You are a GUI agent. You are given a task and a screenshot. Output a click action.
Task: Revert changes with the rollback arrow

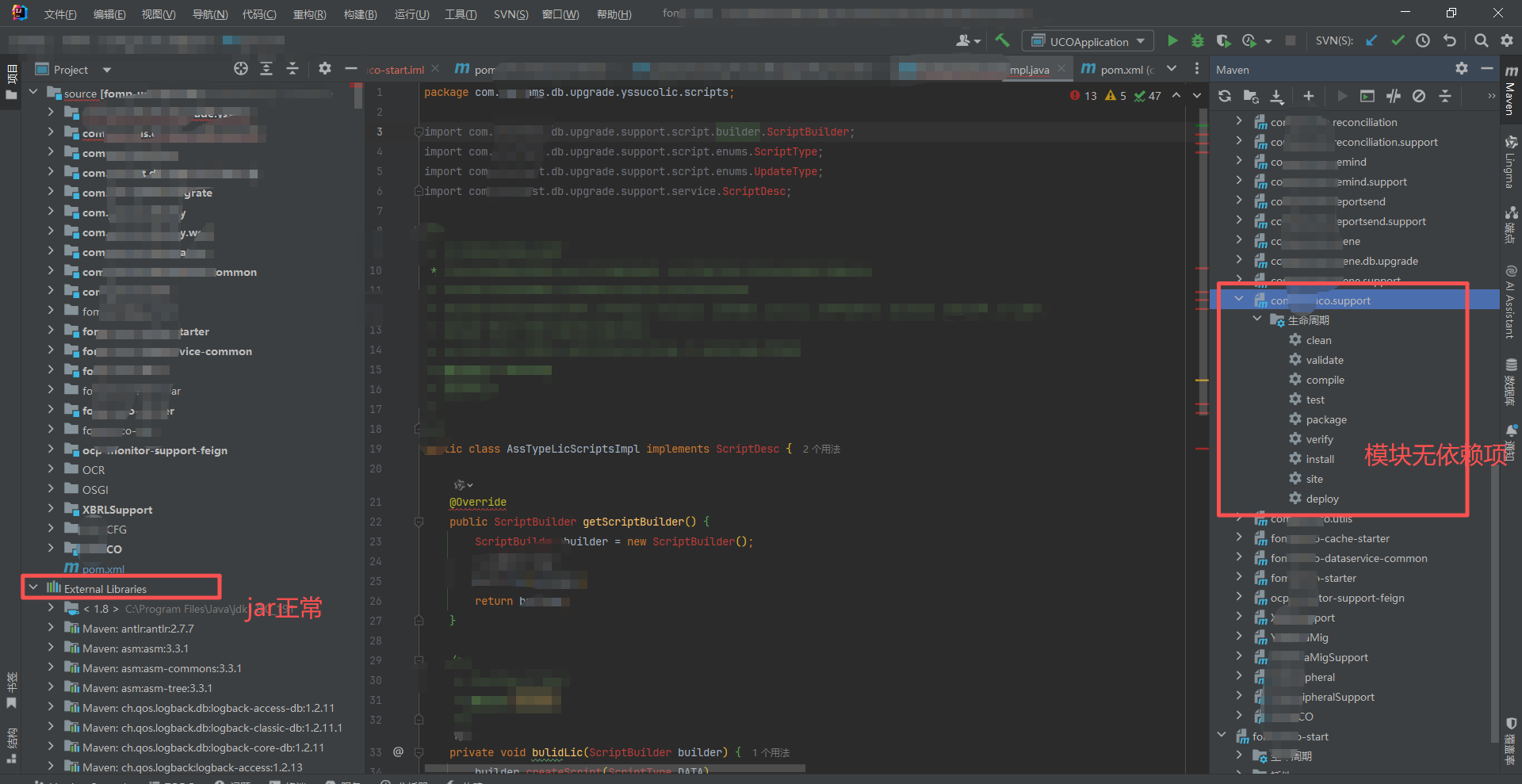tap(1450, 40)
